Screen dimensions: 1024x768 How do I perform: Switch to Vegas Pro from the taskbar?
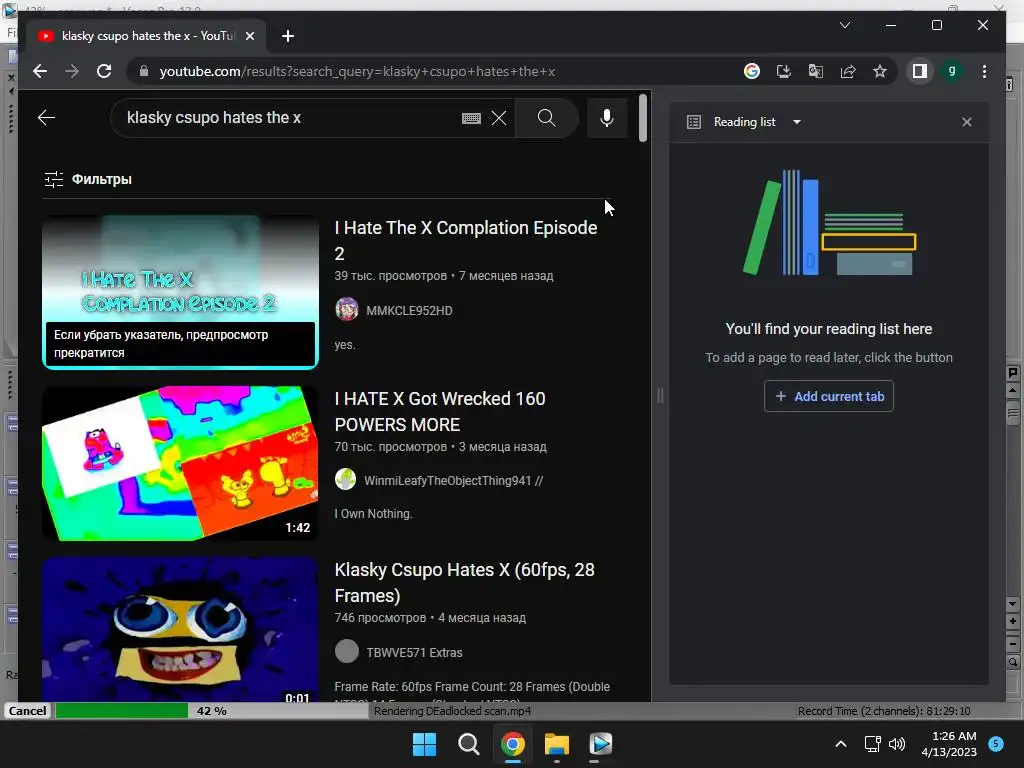click(601, 744)
